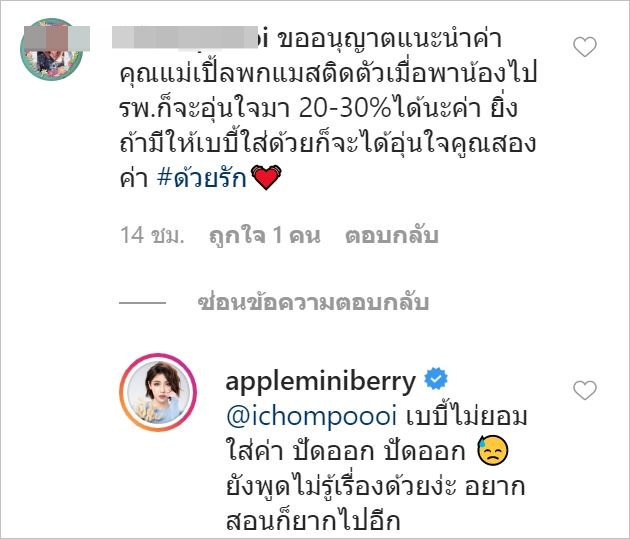The image size is (630, 539).
Task: Click the 14 ชม. timestamp
Action: pos(152,235)
